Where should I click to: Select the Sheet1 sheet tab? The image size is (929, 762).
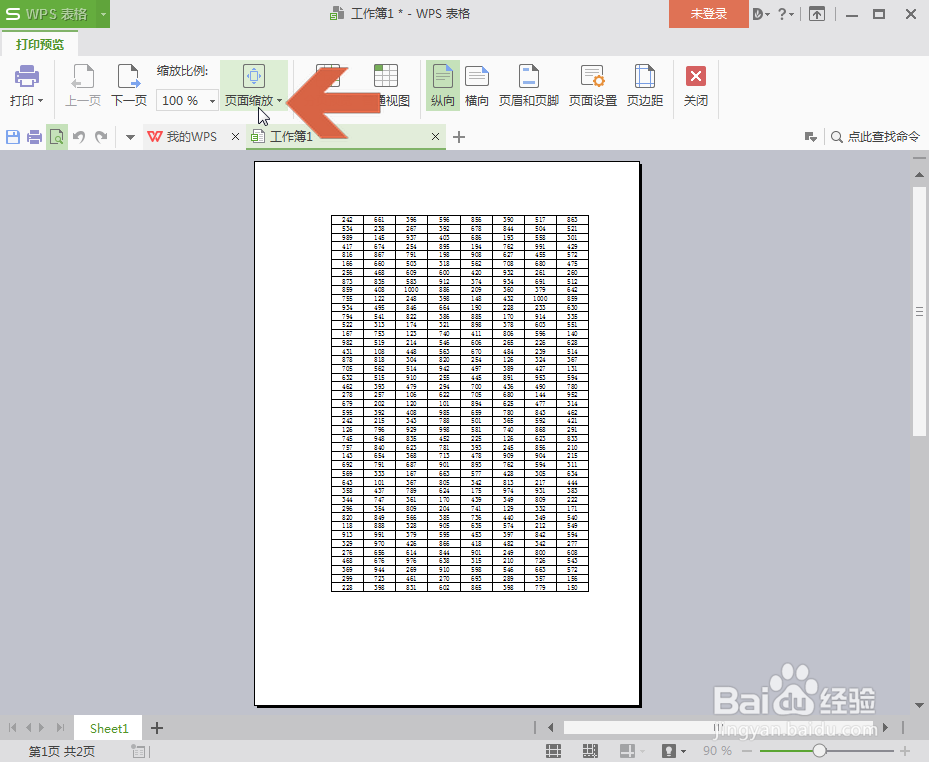coord(108,728)
